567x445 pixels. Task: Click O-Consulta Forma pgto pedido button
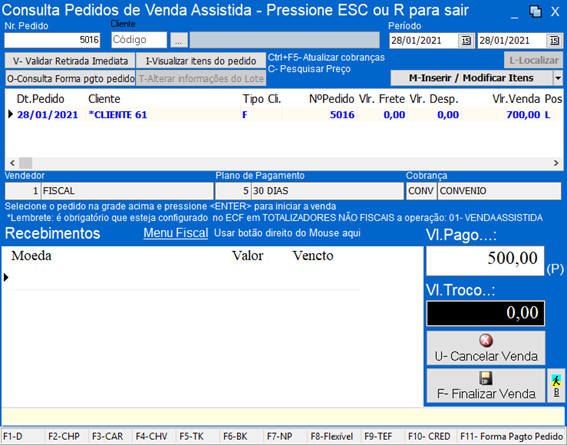(70, 78)
